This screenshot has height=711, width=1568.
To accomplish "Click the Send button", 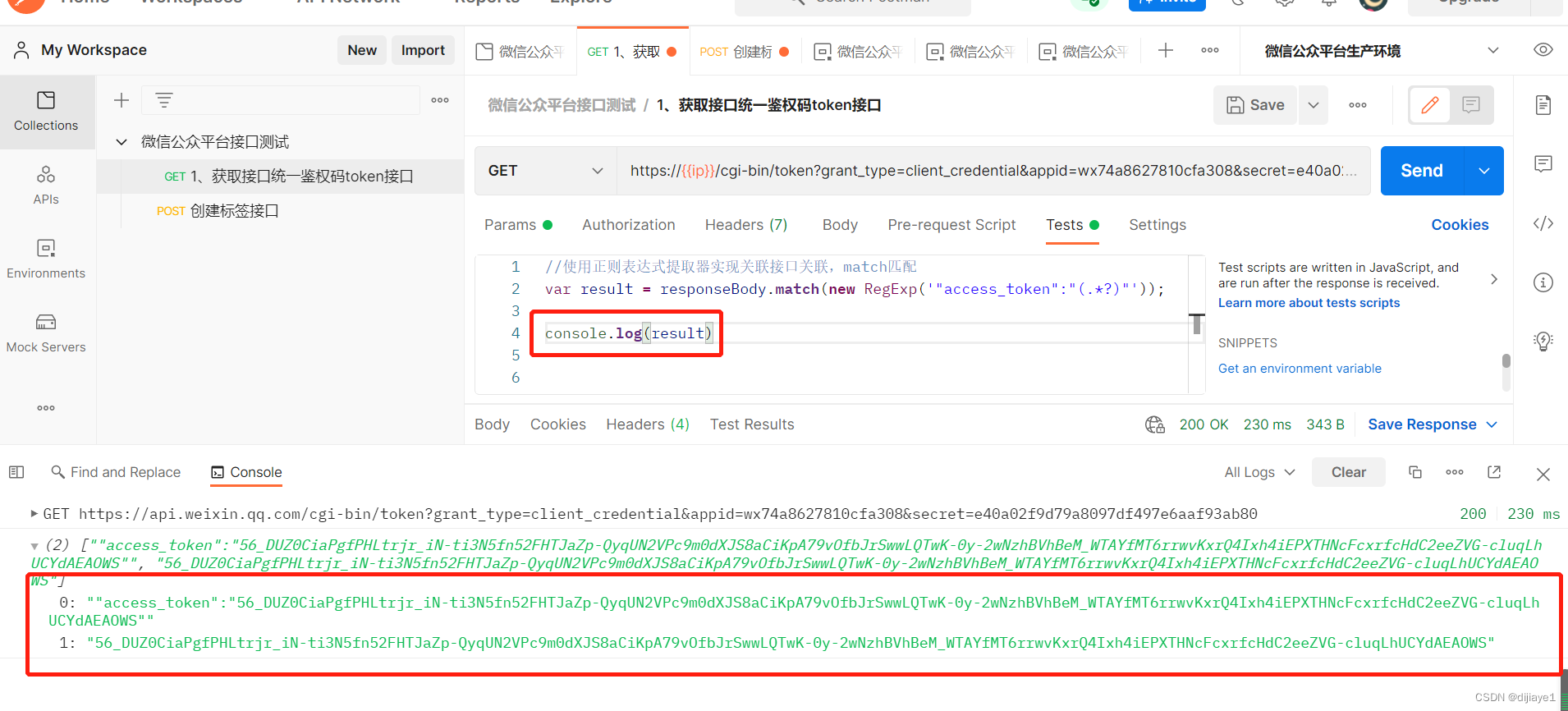I will coord(1422,171).
